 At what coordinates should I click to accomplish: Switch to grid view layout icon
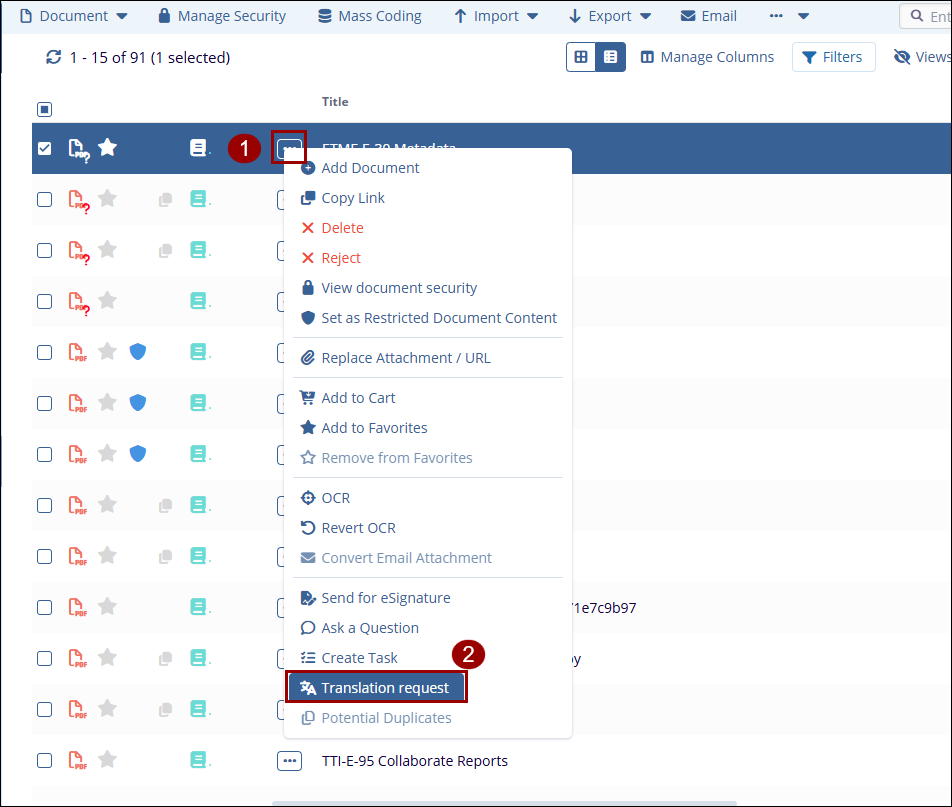tap(580, 57)
